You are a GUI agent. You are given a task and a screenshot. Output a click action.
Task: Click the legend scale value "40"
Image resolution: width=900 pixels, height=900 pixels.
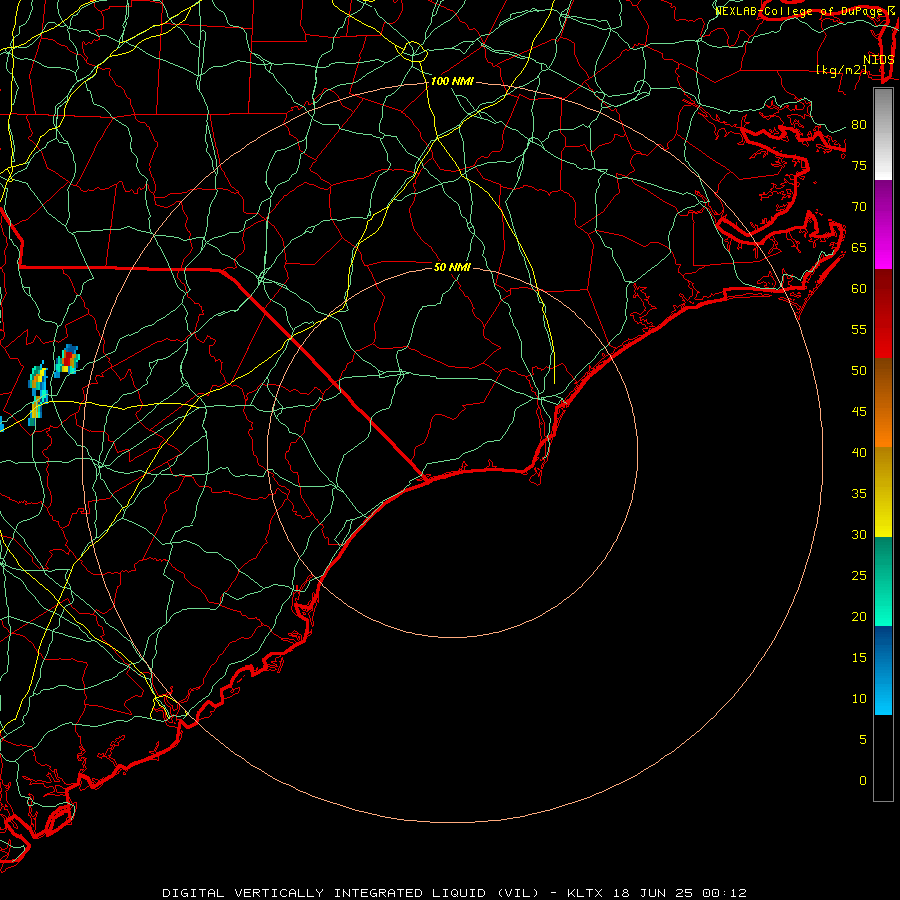[x=859, y=452]
